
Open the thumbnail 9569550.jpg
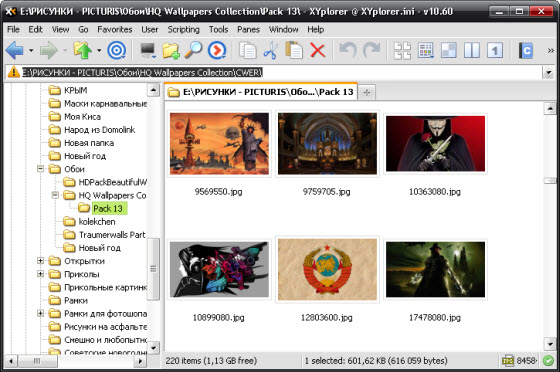pyautogui.click(x=219, y=144)
